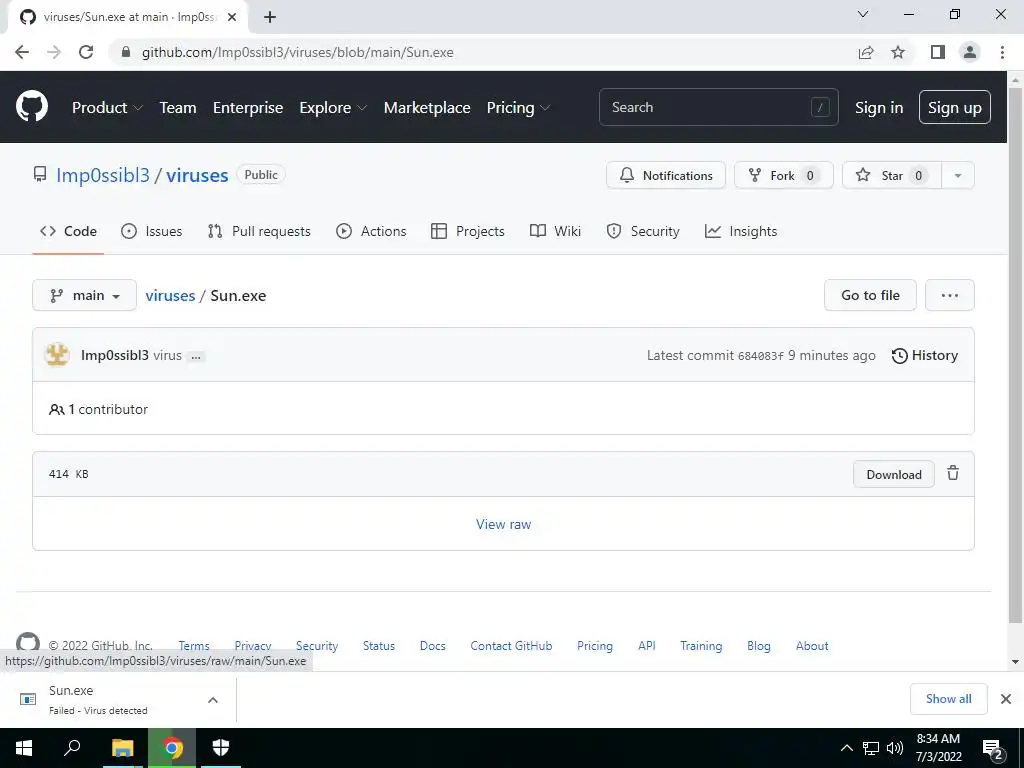Show hidden tray icons chevron
1024x768 pixels.
coord(846,748)
